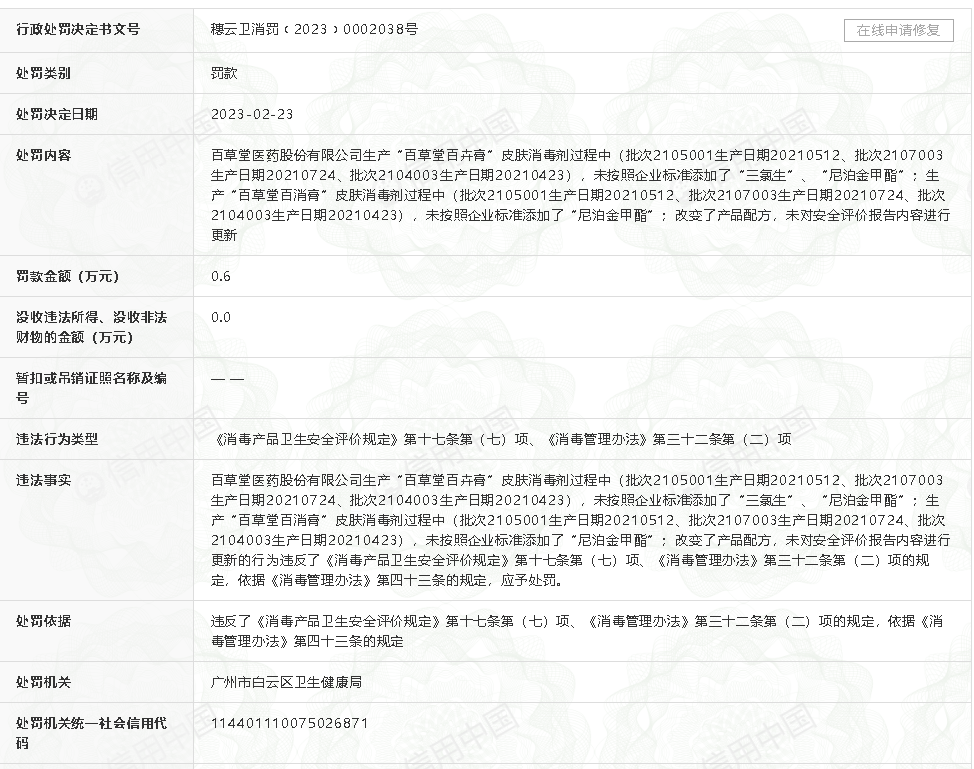The height and width of the screenshot is (769, 974).
Task: Click the 违法事实 row label
Action: point(44,480)
